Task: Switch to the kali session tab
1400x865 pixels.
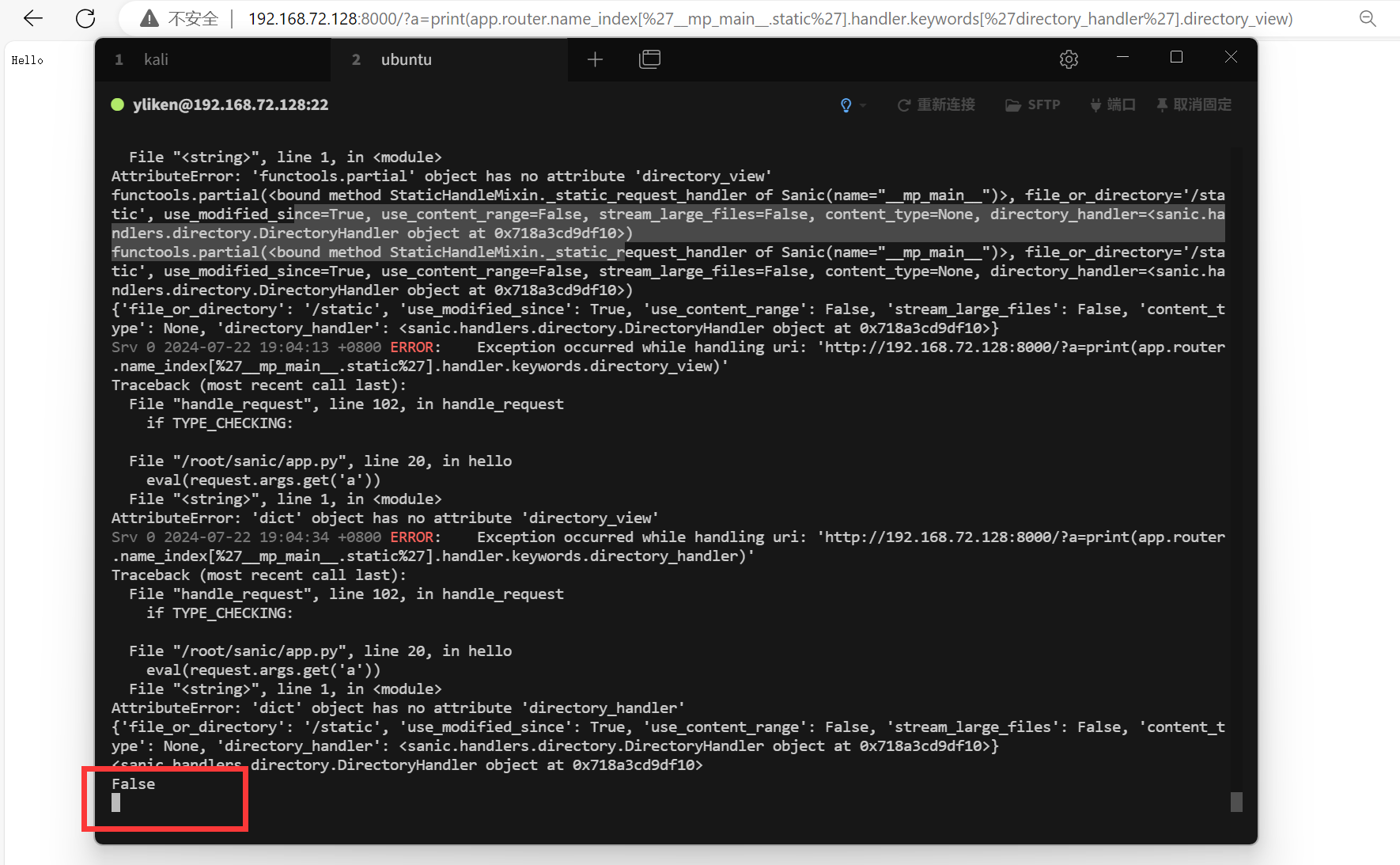Action: point(213,59)
